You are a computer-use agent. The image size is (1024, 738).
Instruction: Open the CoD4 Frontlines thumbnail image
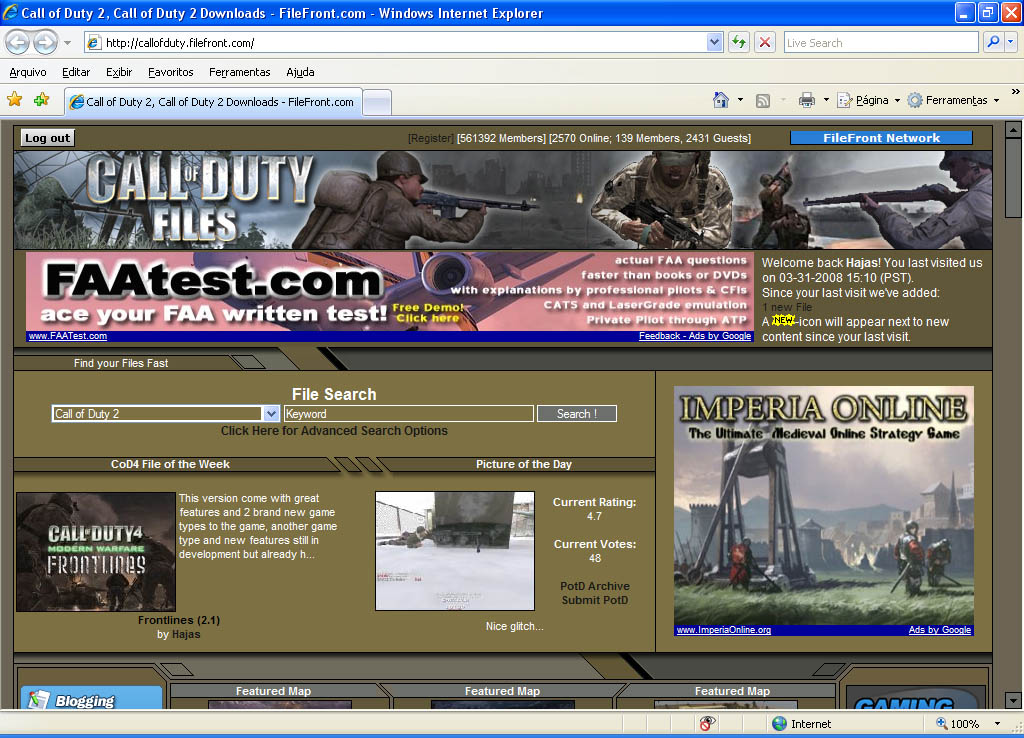pos(96,552)
